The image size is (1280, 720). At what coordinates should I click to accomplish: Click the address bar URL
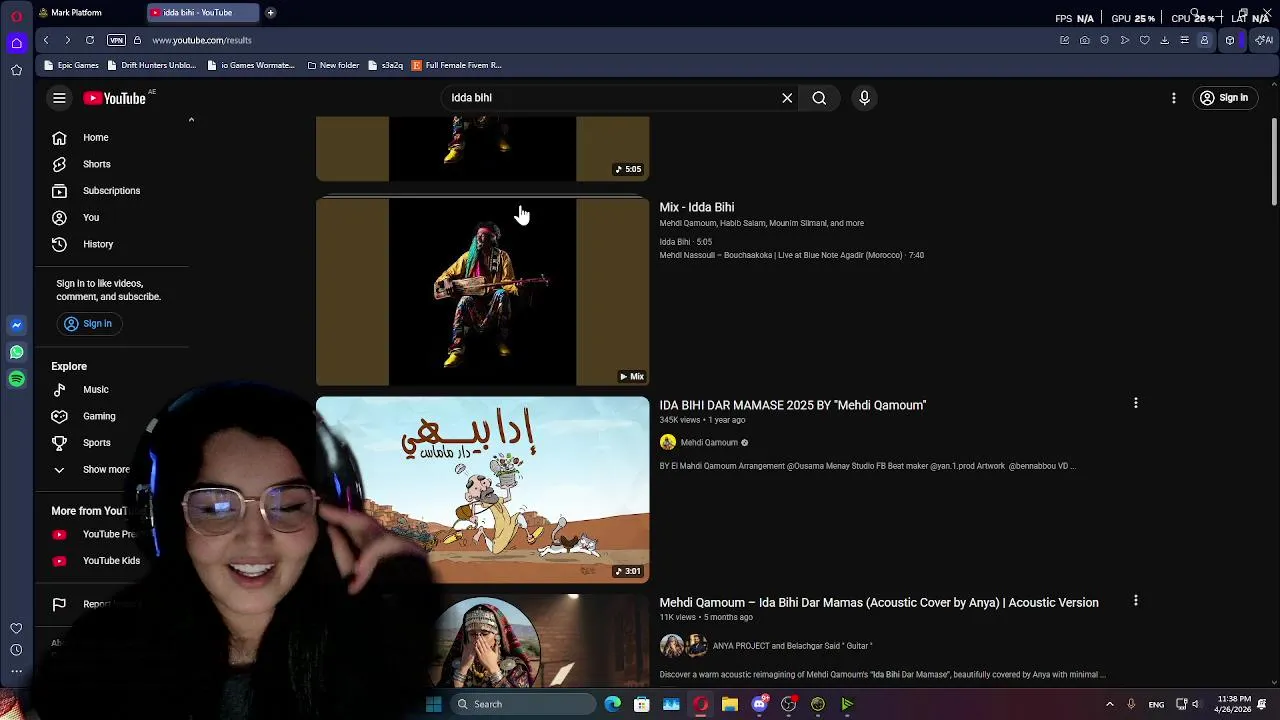(202, 40)
